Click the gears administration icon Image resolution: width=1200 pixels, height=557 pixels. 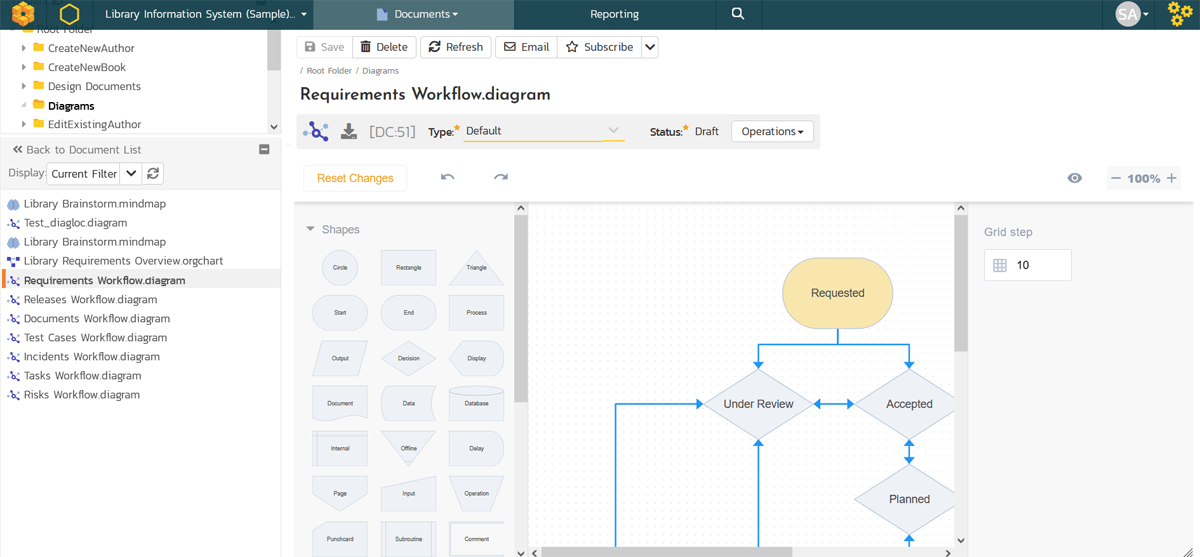[x=1180, y=14]
